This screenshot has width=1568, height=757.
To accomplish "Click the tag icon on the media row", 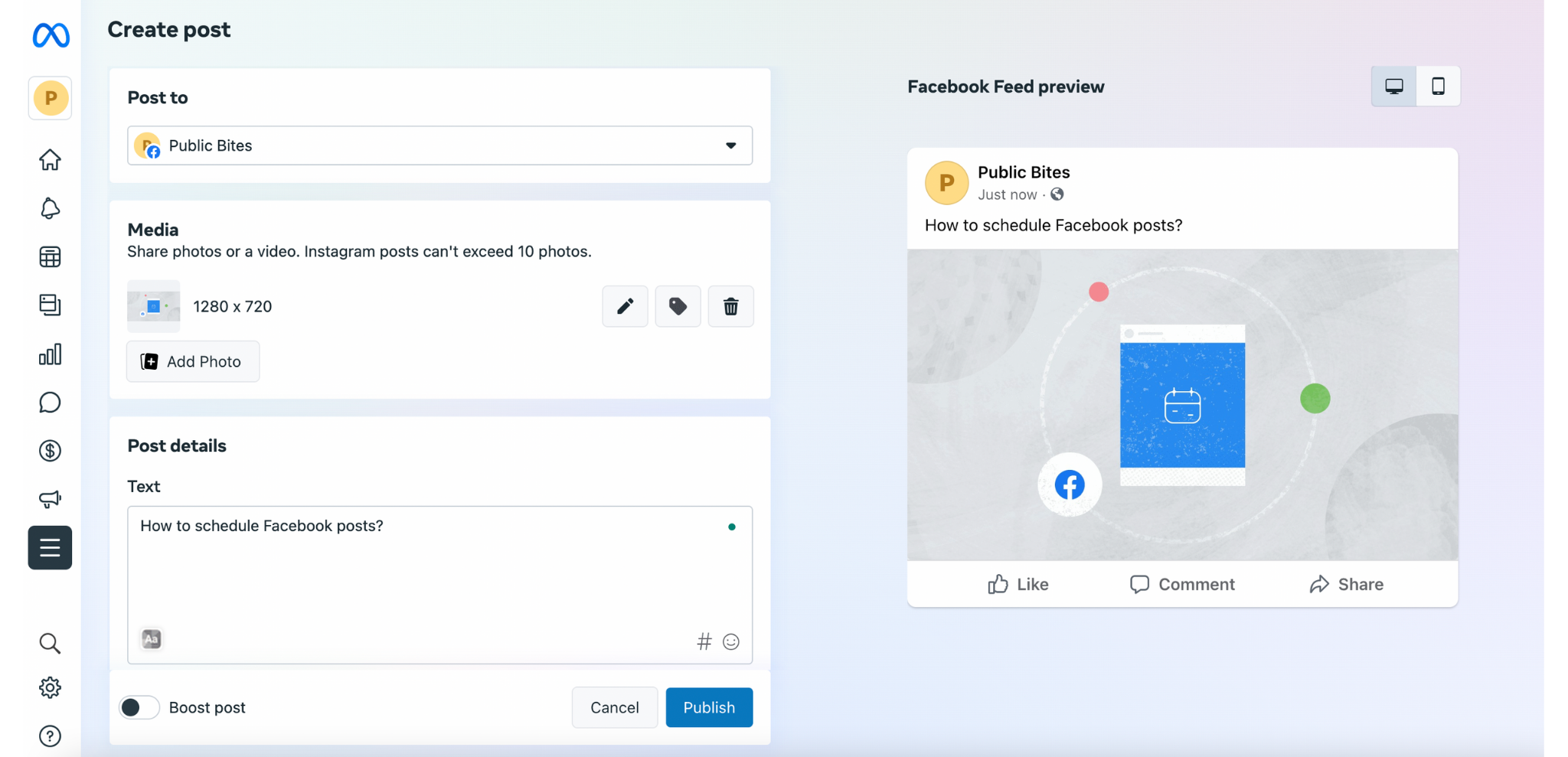I will click(x=678, y=306).
